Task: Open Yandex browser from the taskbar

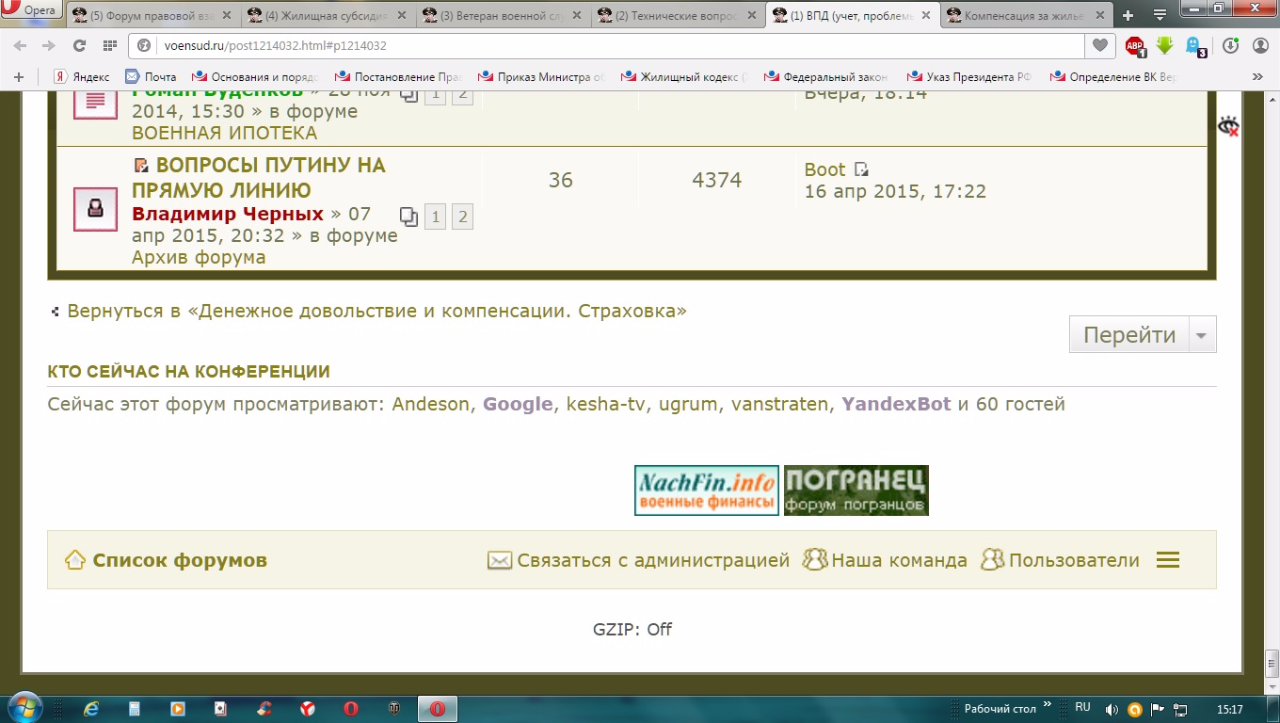Action: (307, 708)
